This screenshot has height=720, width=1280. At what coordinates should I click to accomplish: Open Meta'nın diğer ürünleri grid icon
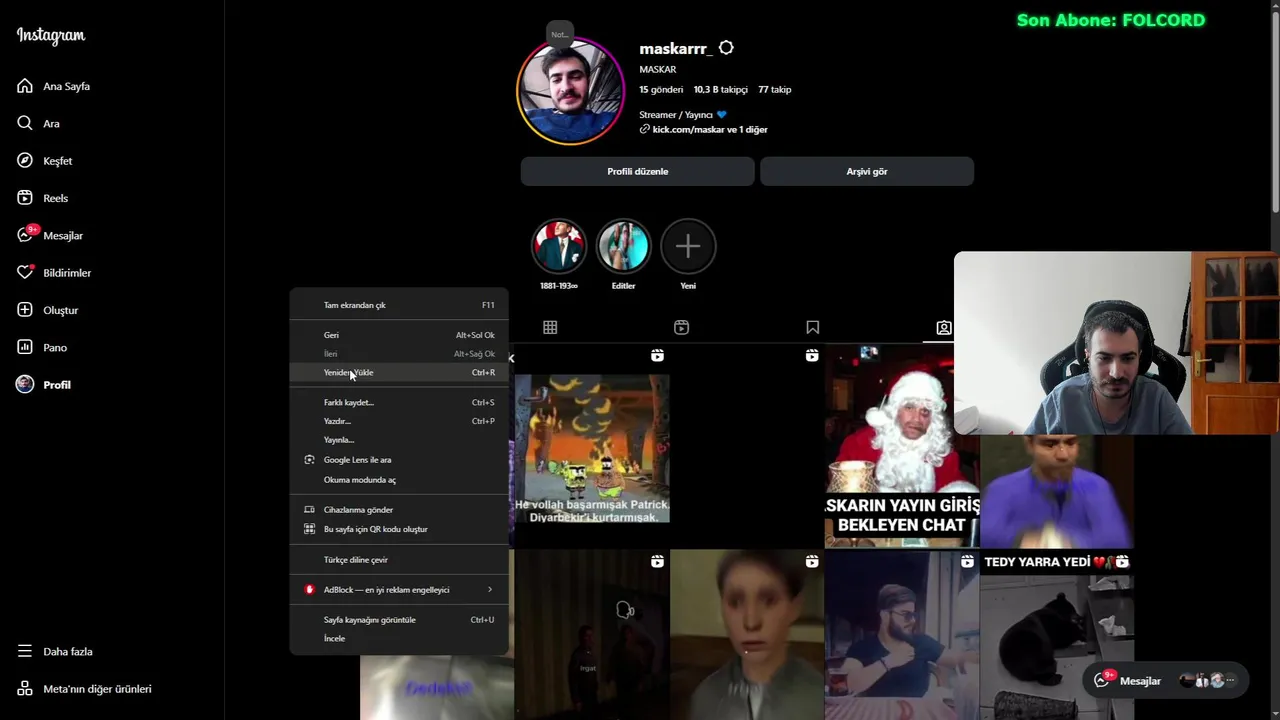click(25, 689)
